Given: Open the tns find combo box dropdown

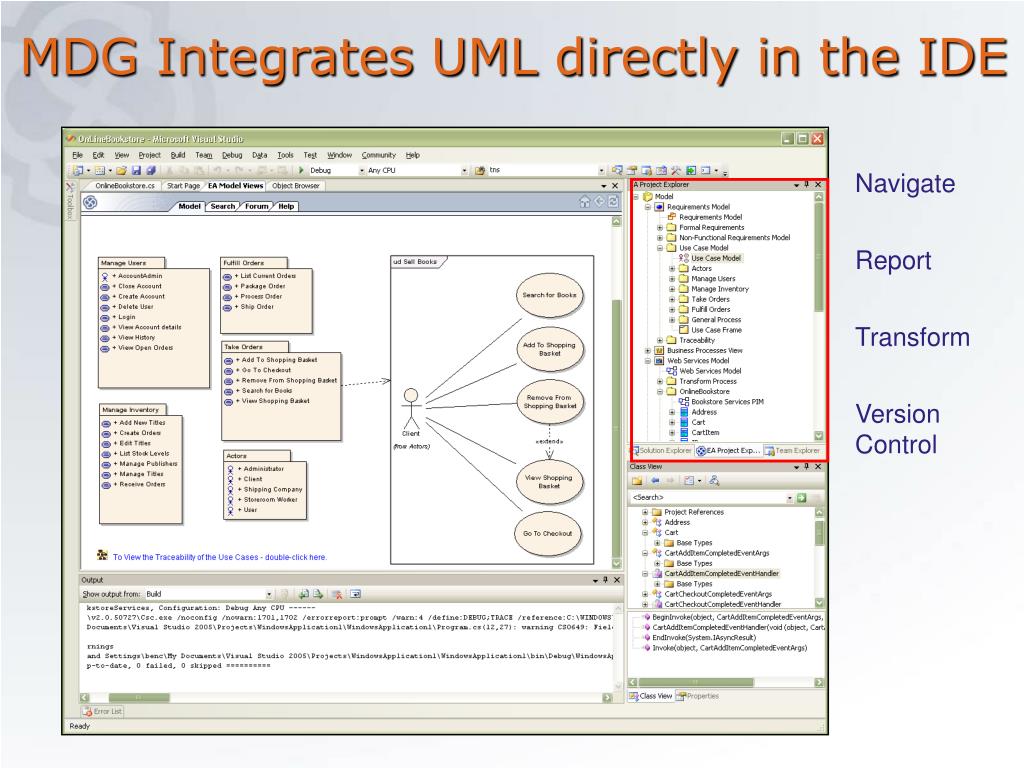Looking at the screenshot, I should (601, 170).
